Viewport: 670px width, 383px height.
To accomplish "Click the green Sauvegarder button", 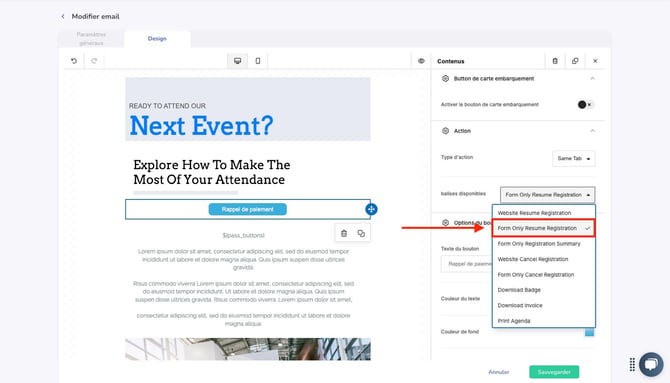I will tap(554, 372).
